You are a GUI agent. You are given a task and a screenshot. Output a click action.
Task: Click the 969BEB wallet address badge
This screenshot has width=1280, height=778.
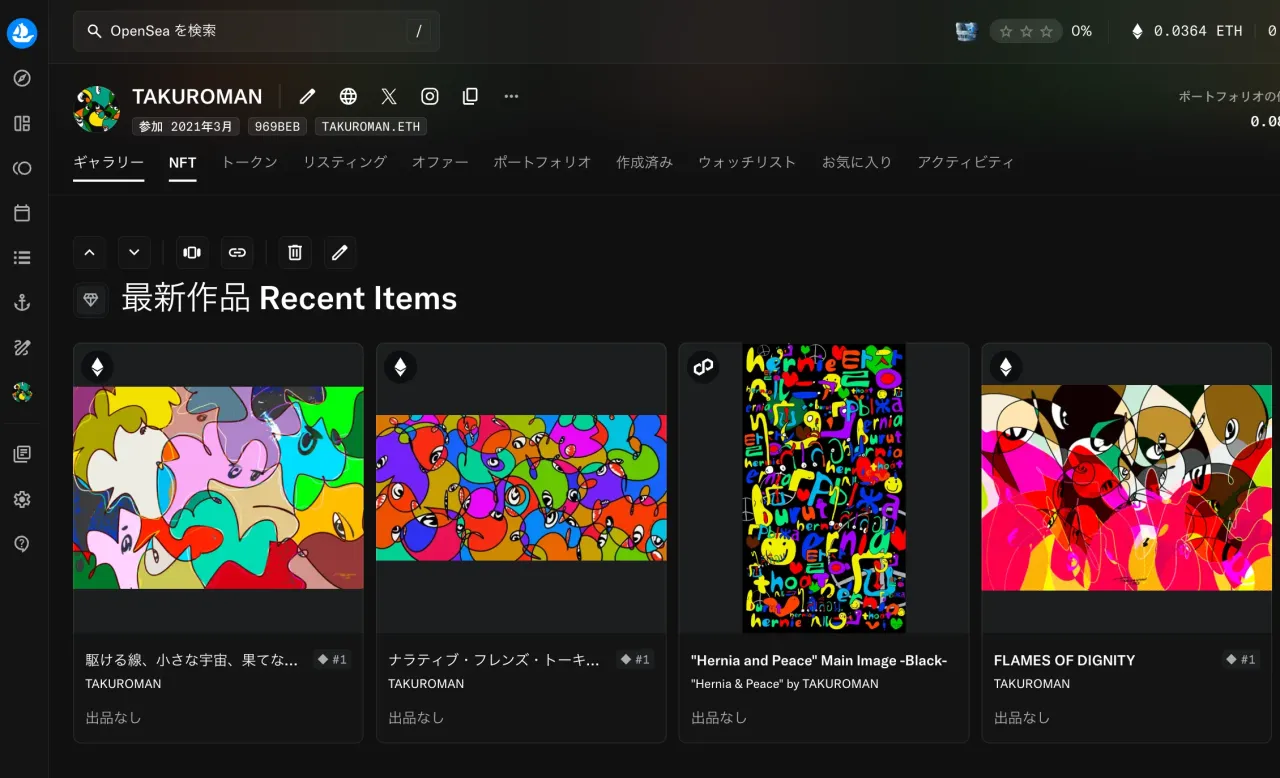point(277,126)
